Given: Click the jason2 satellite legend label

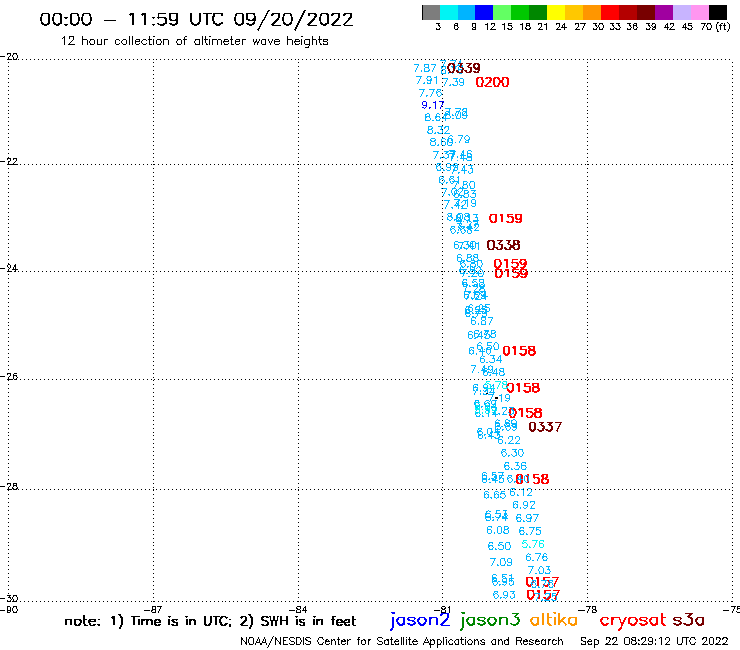Looking at the screenshot, I should pos(420,620).
